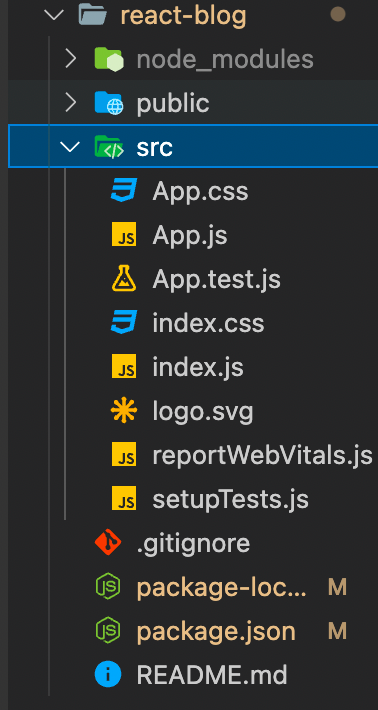
Task: Collapse the react-blog root folder chevron
Action: (55, 15)
